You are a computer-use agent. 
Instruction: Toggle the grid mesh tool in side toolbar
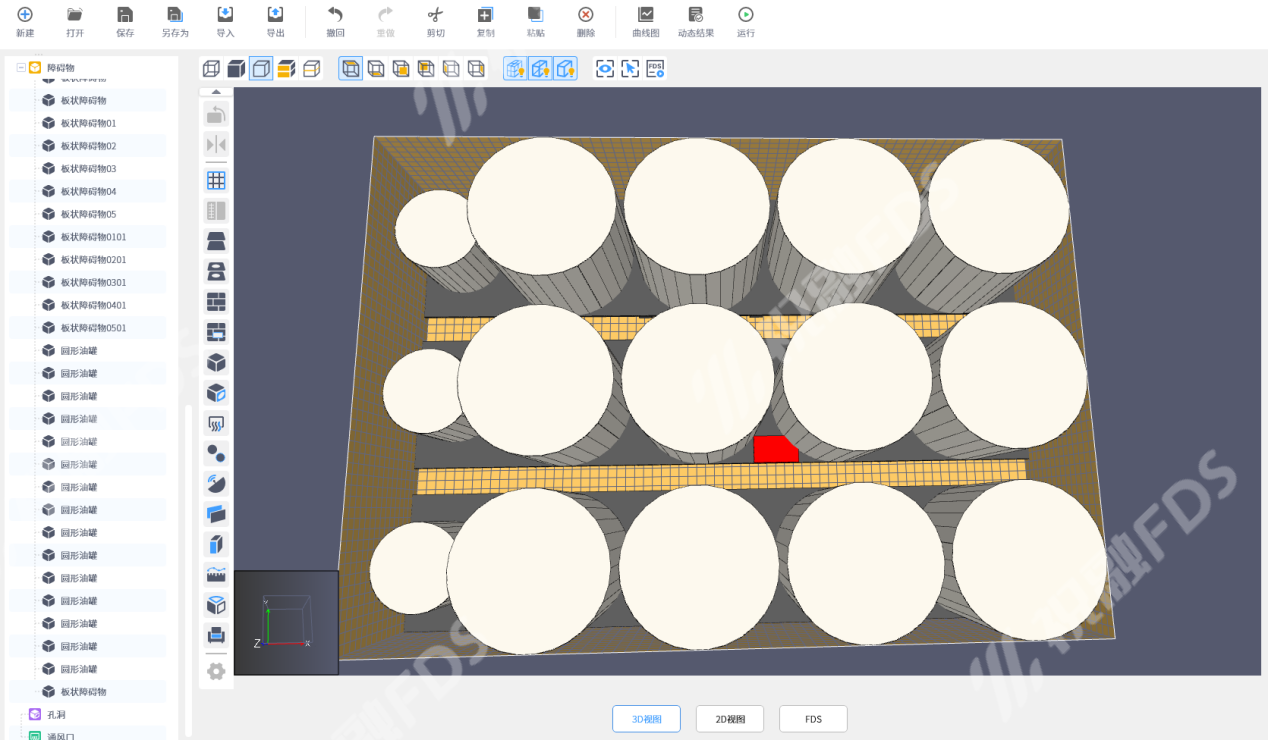coord(216,181)
